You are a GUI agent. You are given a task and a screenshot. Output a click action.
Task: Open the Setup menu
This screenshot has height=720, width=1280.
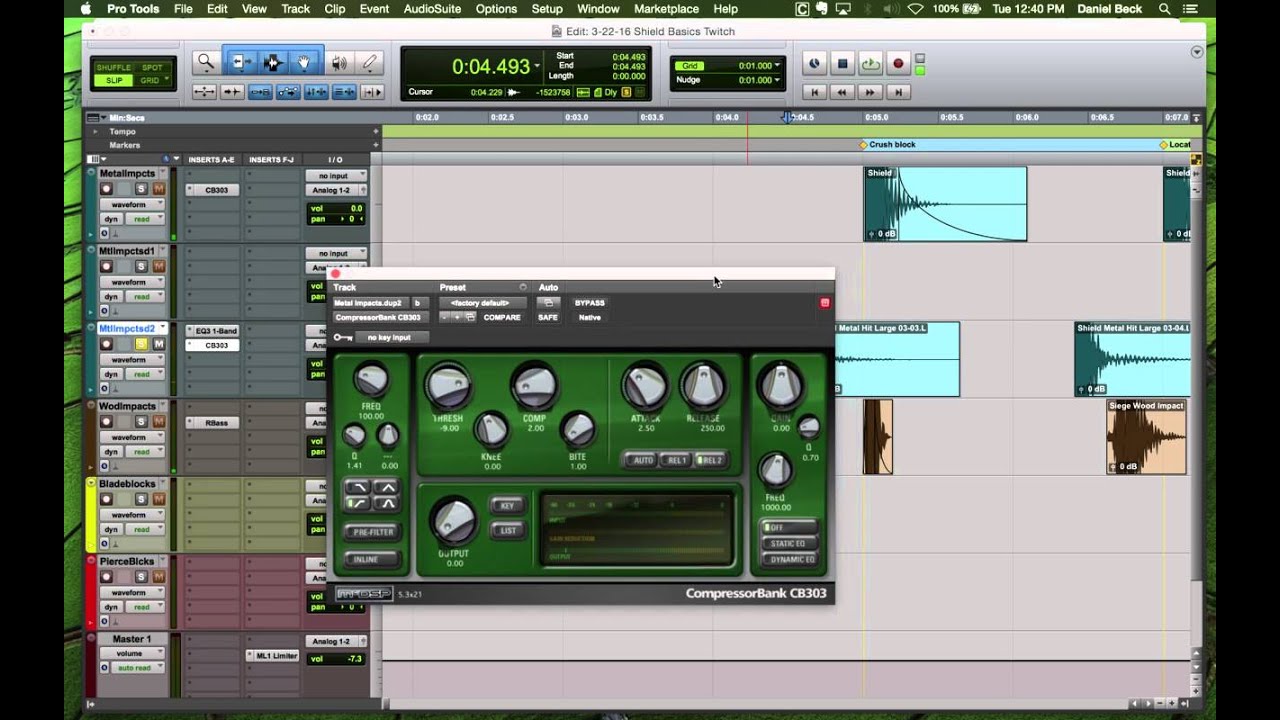tap(547, 9)
